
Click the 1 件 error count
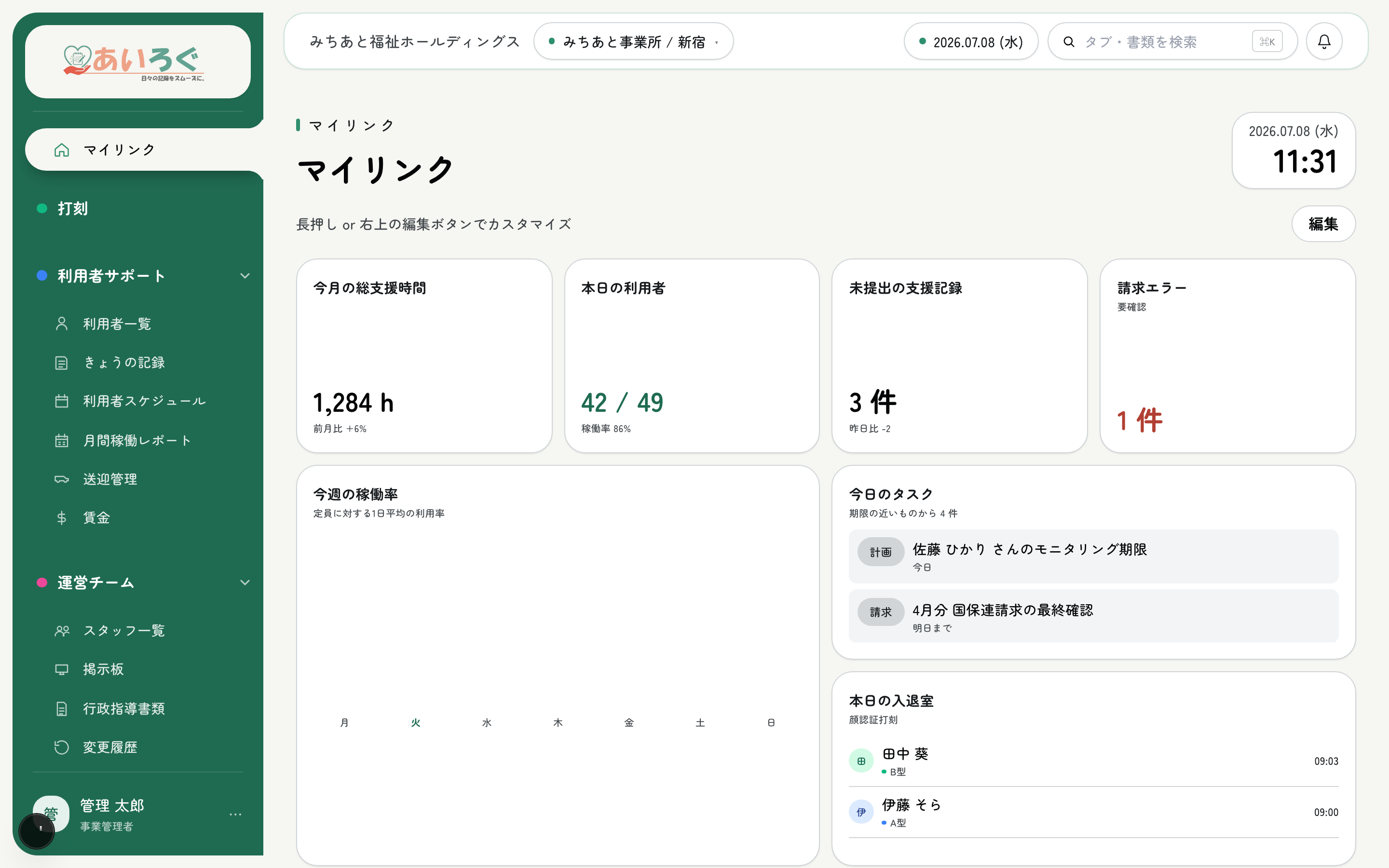(x=1140, y=421)
